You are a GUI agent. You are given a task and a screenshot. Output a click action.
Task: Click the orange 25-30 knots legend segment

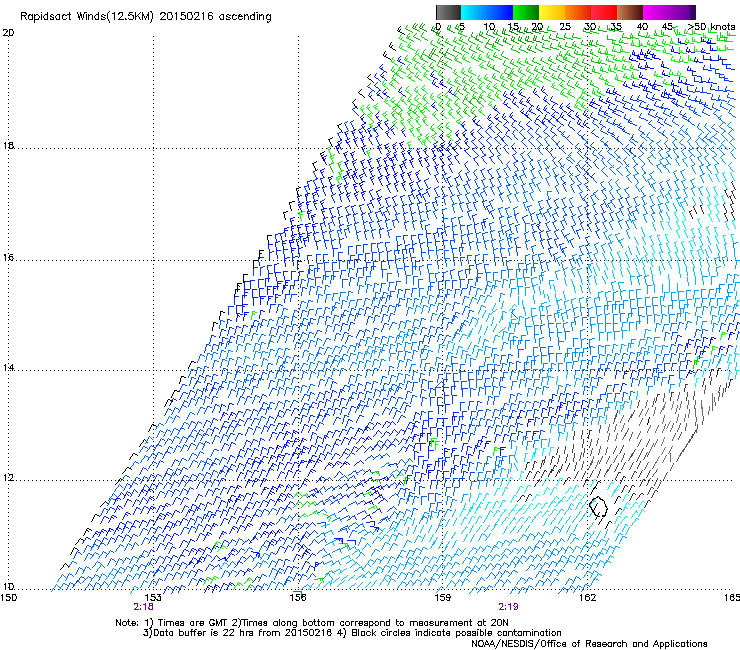578,12
